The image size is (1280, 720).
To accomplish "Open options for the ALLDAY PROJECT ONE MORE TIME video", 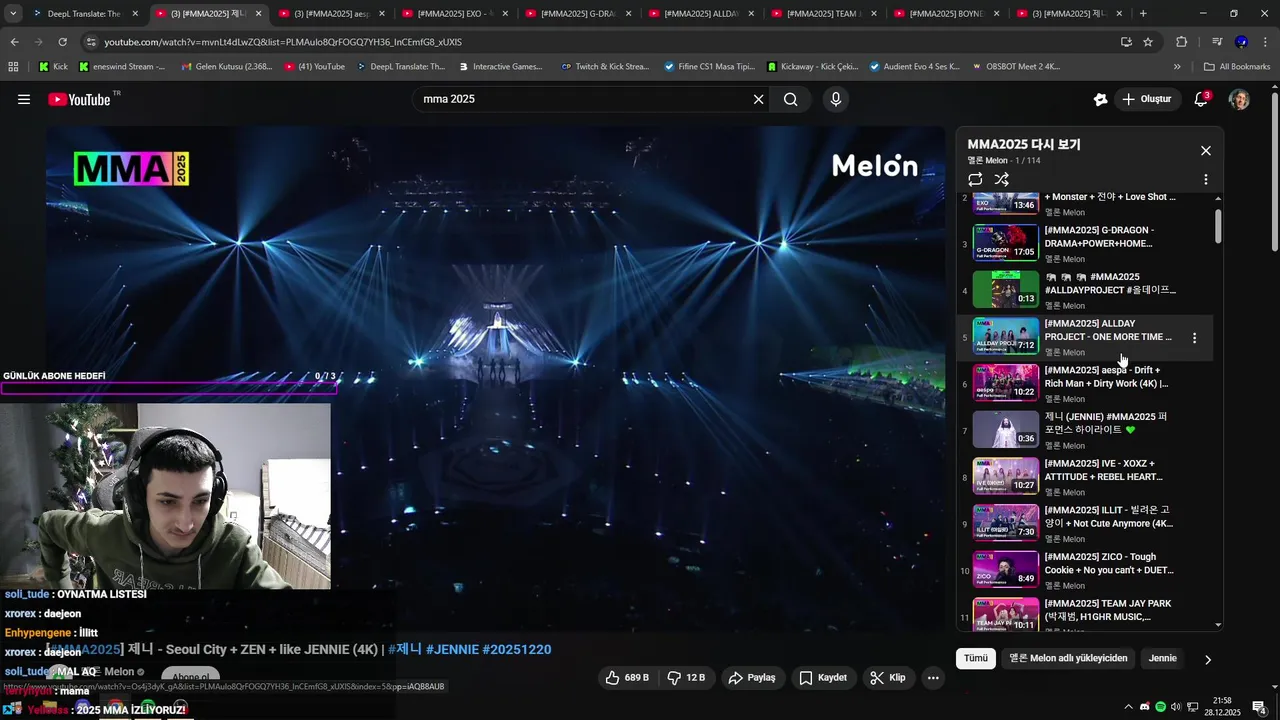I will (1194, 338).
